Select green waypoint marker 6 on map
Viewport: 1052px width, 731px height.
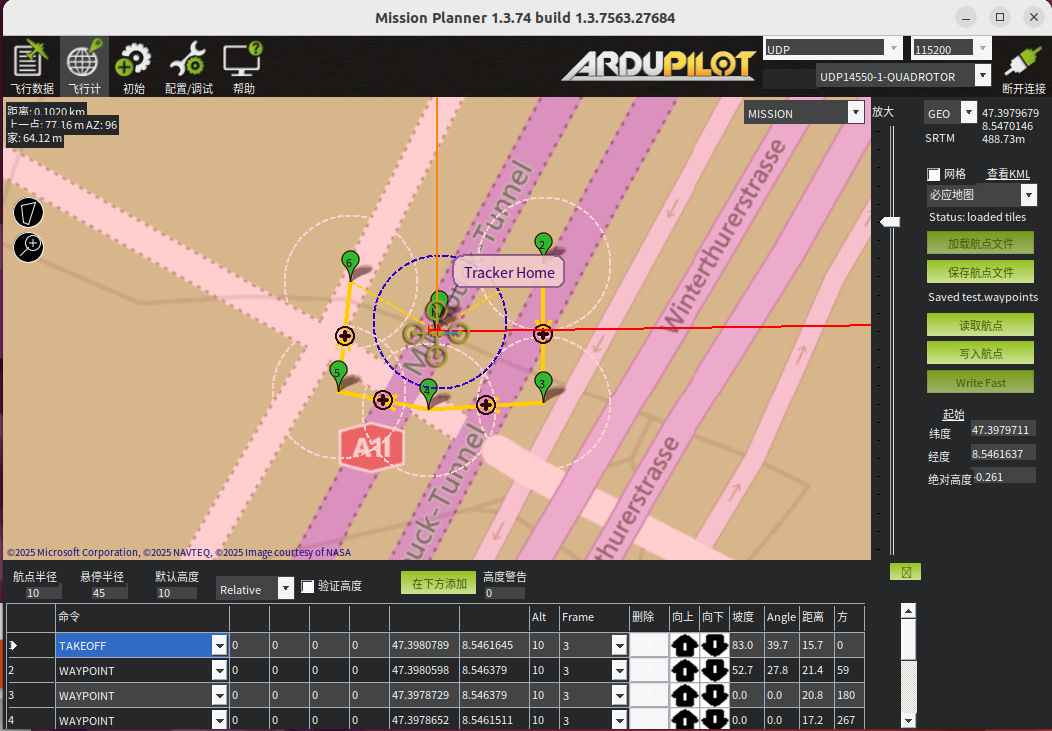click(x=350, y=262)
